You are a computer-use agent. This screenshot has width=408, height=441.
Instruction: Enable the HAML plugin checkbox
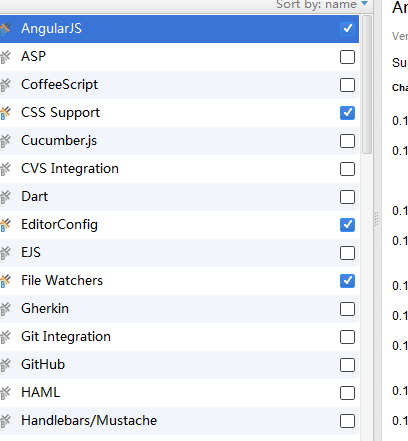[x=347, y=393]
